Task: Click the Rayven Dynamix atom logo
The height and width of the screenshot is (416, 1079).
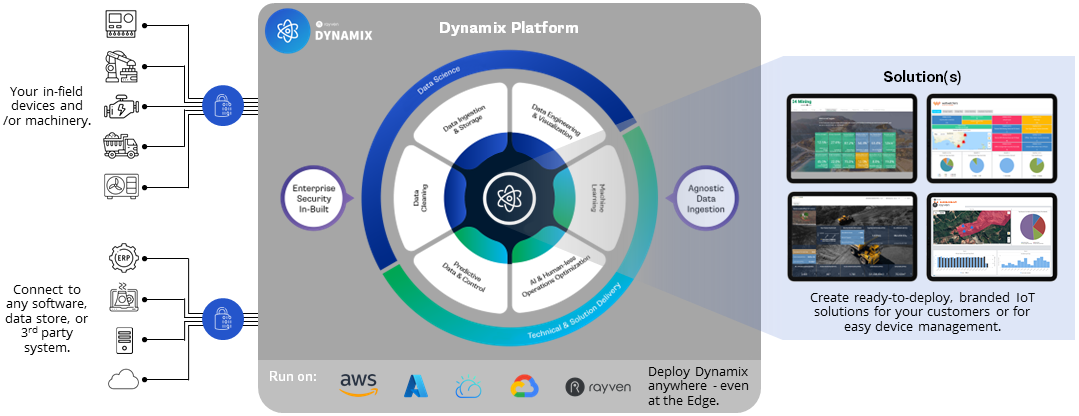Action: [287, 31]
